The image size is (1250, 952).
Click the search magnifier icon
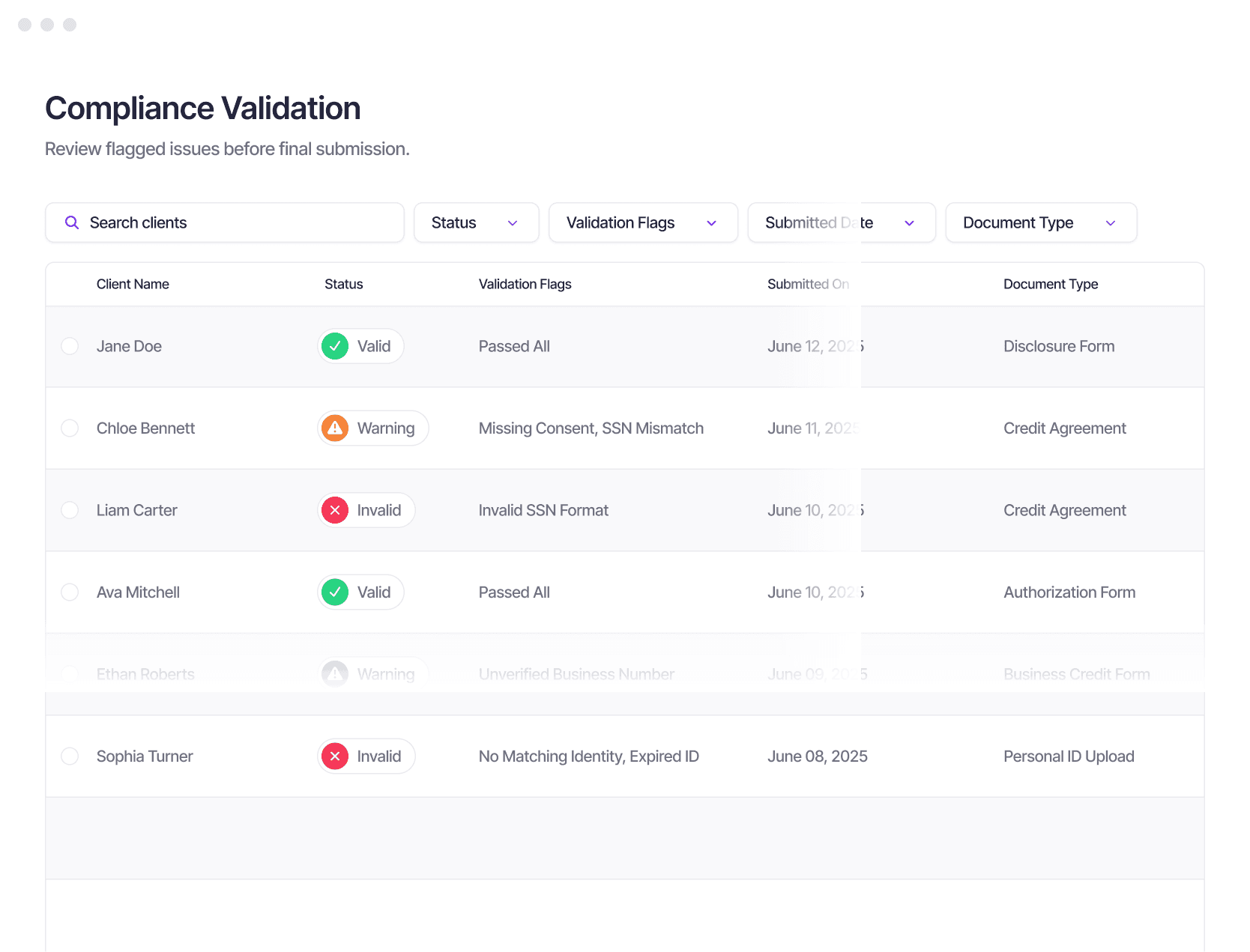pyautogui.click(x=72, y=222)
